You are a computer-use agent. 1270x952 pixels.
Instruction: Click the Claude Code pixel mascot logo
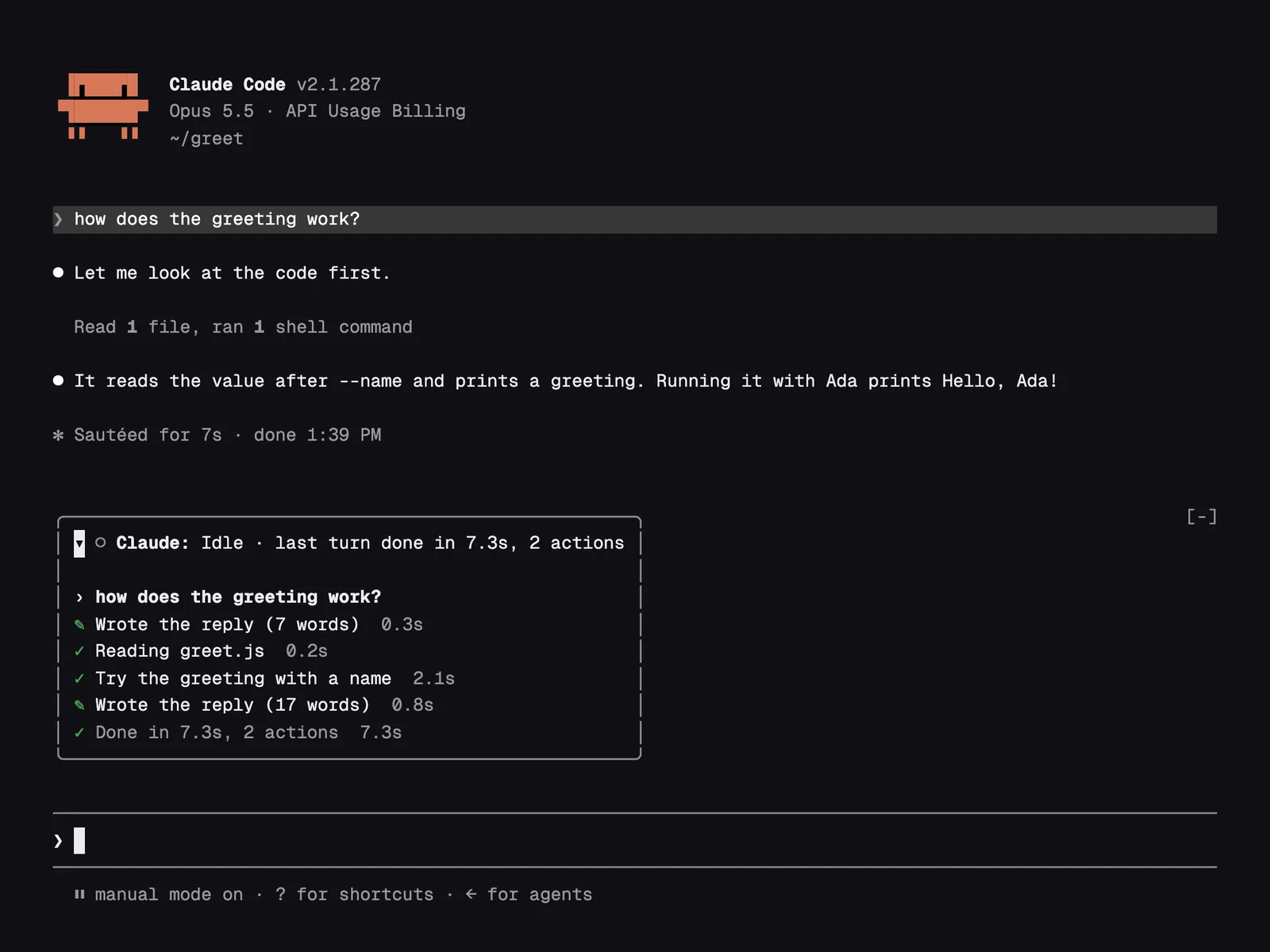point(103,106)
